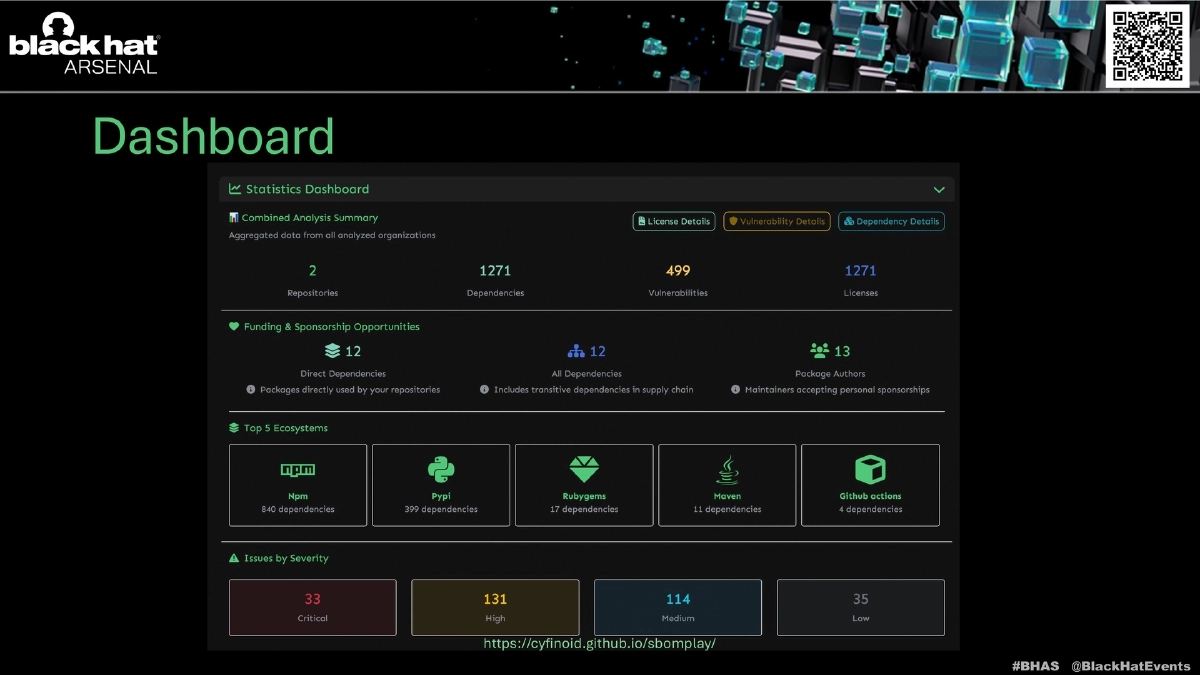This screenshot has height=675, width=1200.
Task: Click the Direct Dependencies layers icon
Action: click(x=332, y=351)
